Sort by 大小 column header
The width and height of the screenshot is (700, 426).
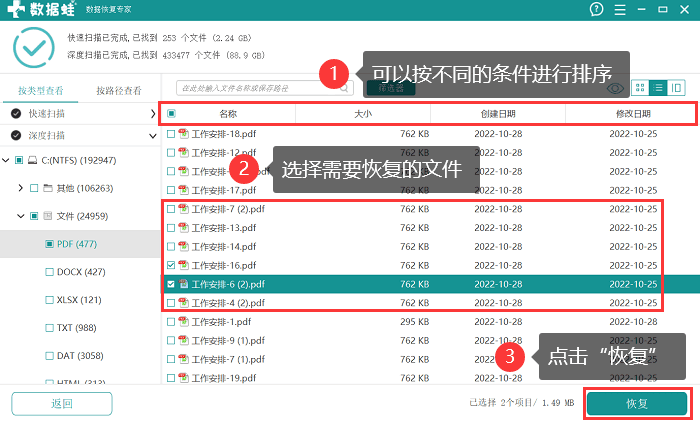pos(363,114)
